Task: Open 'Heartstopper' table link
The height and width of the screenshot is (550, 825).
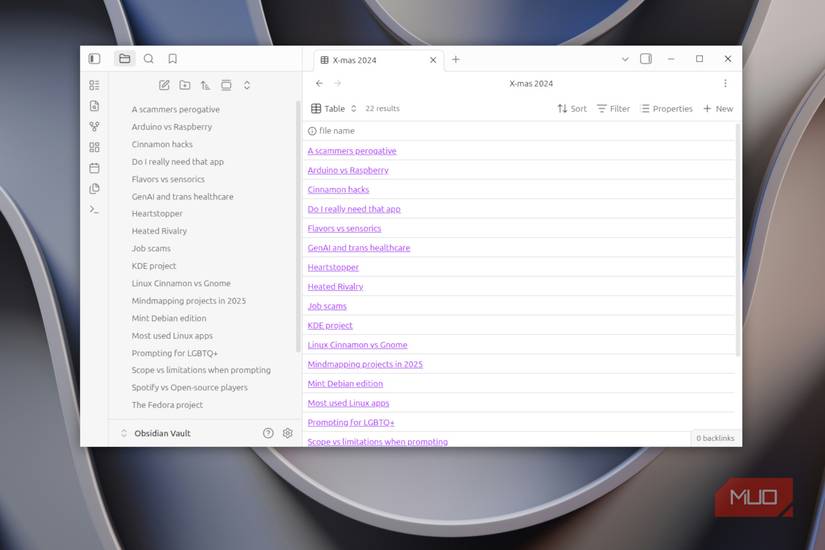Action: 333,267
